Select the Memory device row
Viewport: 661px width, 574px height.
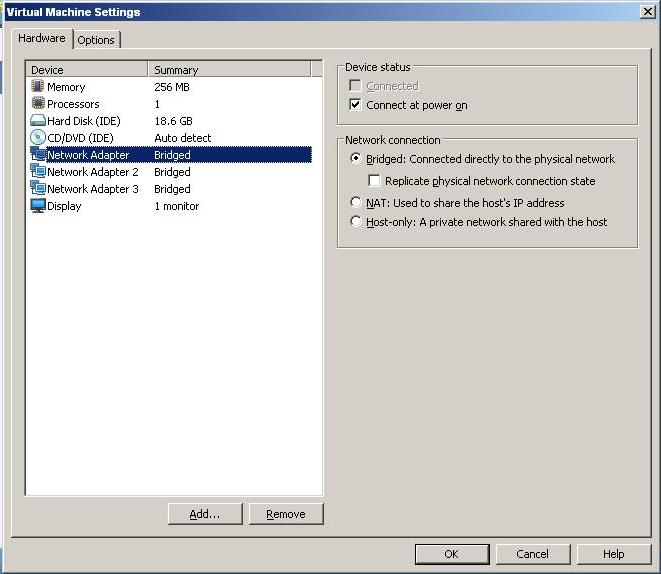click(171, 87)
